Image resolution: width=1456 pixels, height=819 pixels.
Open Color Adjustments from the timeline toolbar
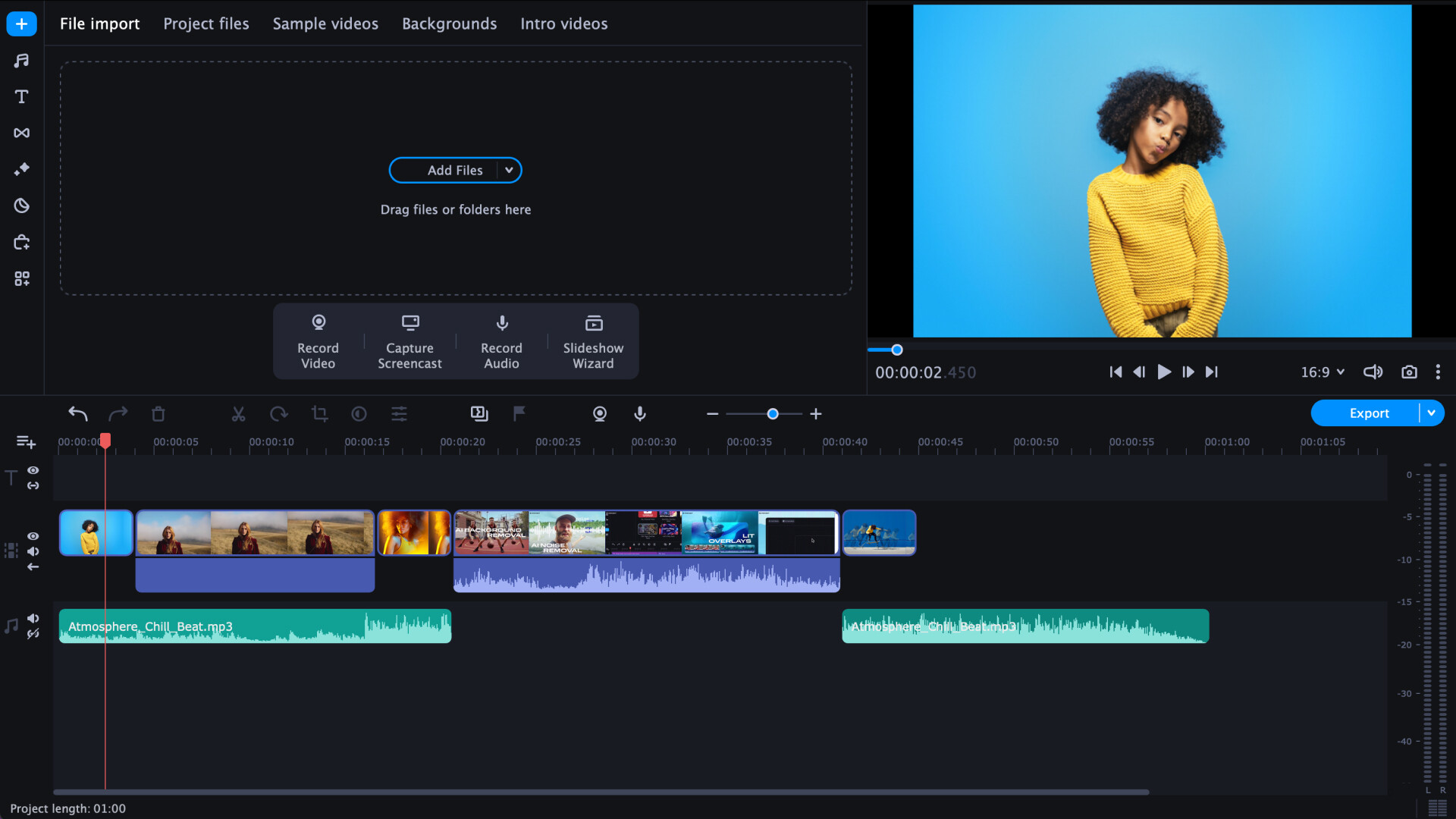point(358,414)
